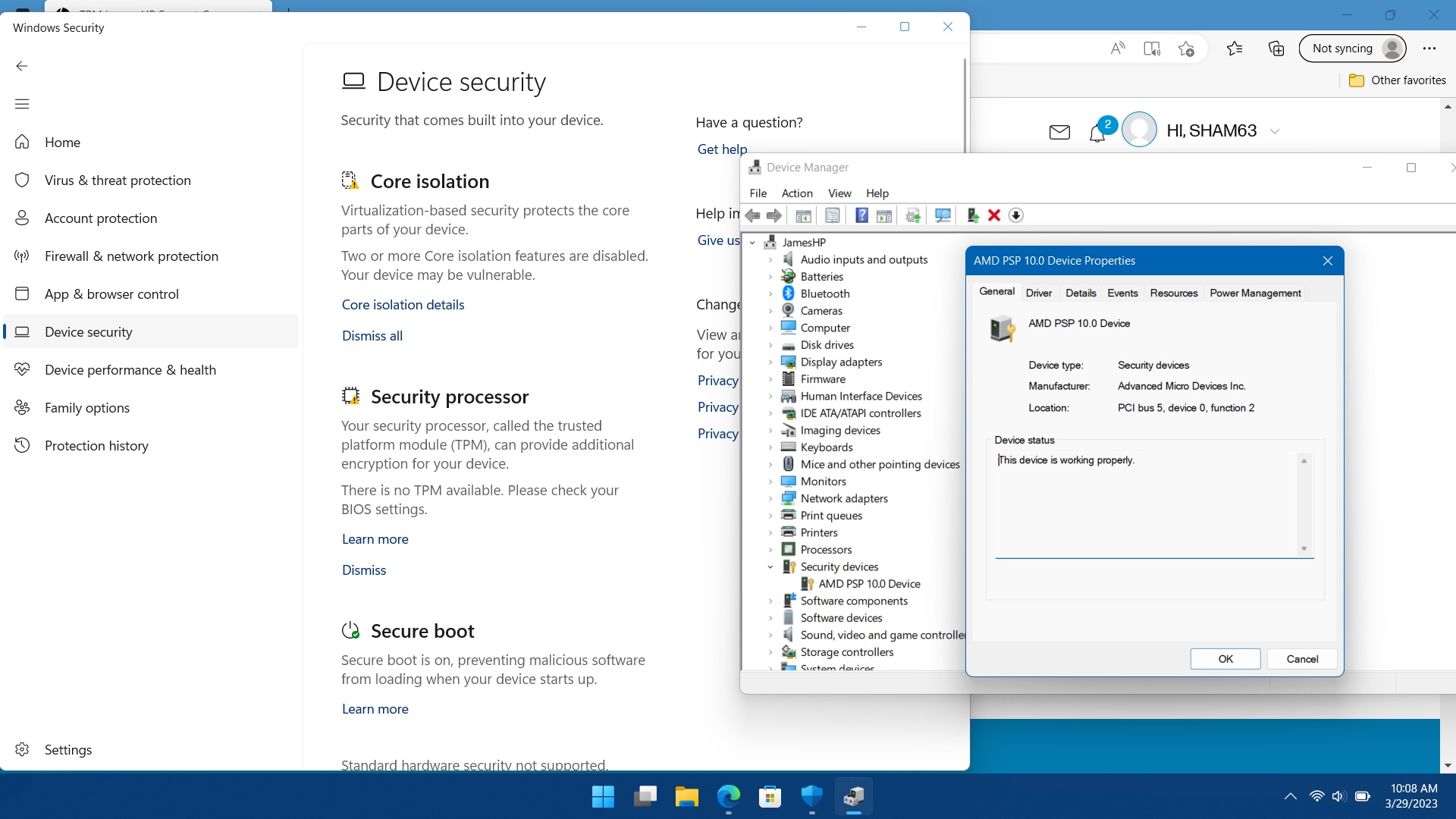The height and width of the screenshot is (819, 1456).
Task: Click Windows Security shield in the taskbar
Action: pyautogui.click(x=811, y=796)
